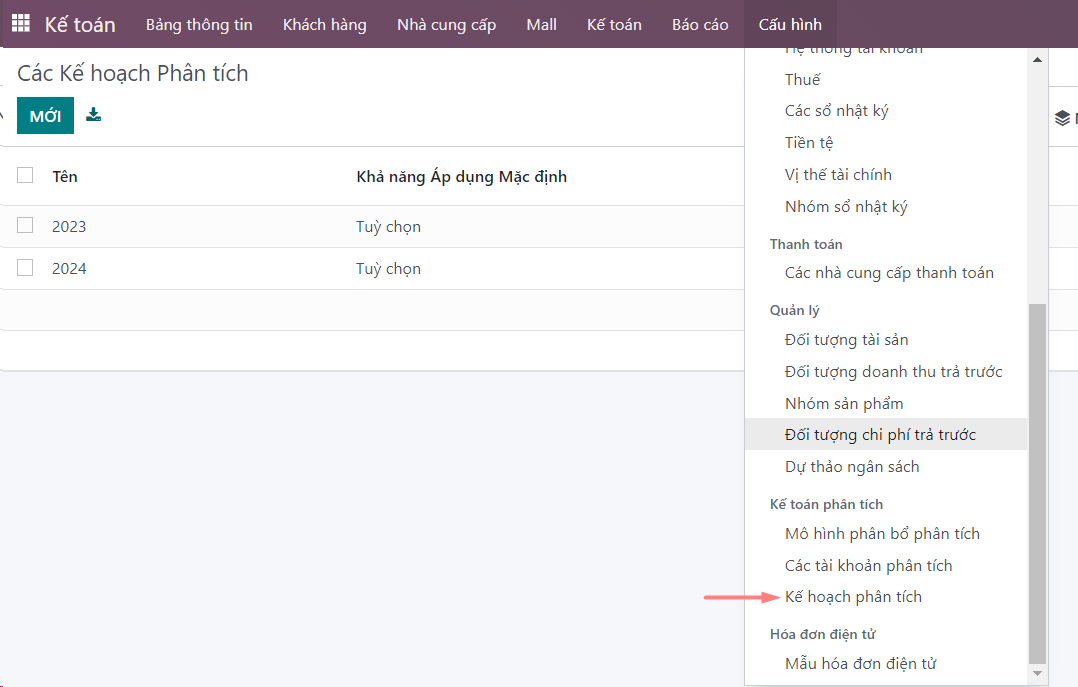Open the Khách hàng menu
Viewport: 1078px width, 687px height.
[324, 25]
